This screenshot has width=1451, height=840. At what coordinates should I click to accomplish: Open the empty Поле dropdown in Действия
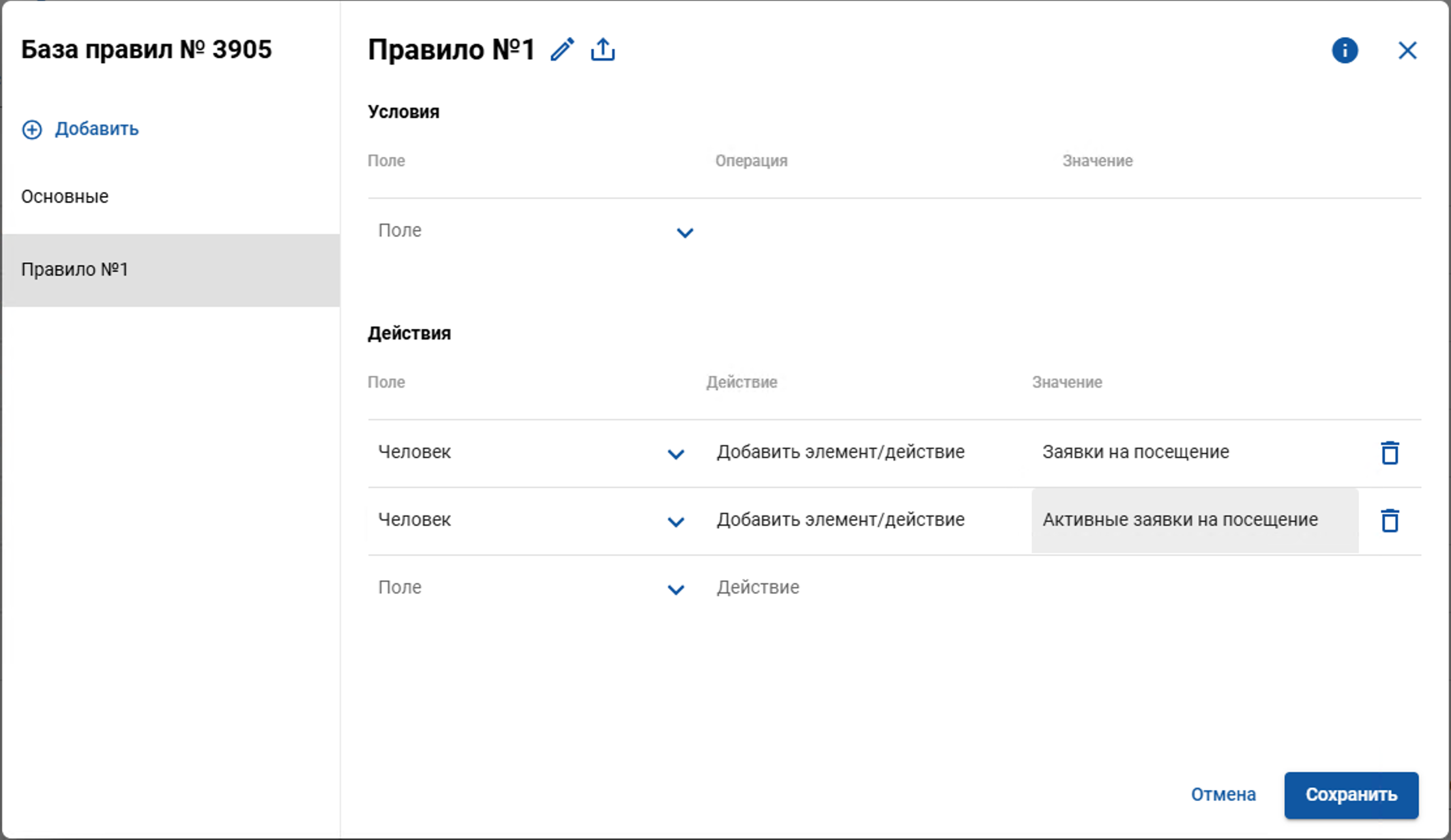[x=676, y=590]
